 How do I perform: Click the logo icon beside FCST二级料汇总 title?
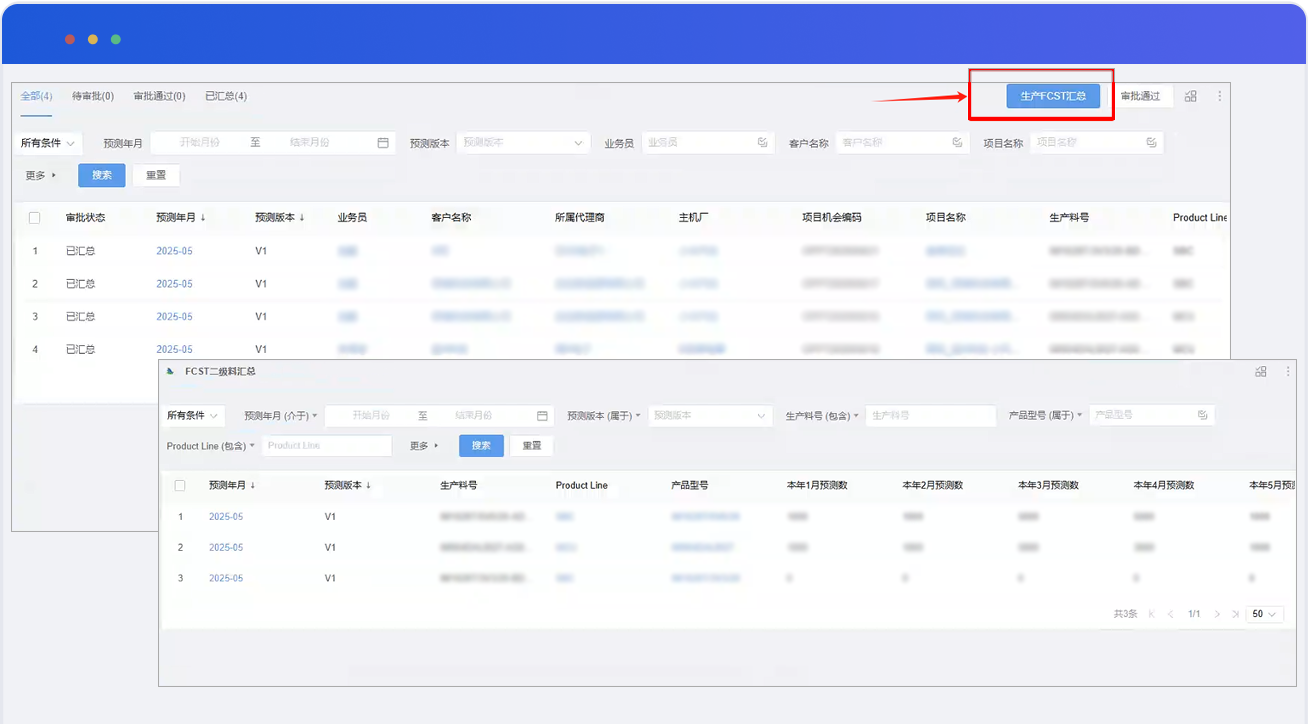tap(171, 371)
